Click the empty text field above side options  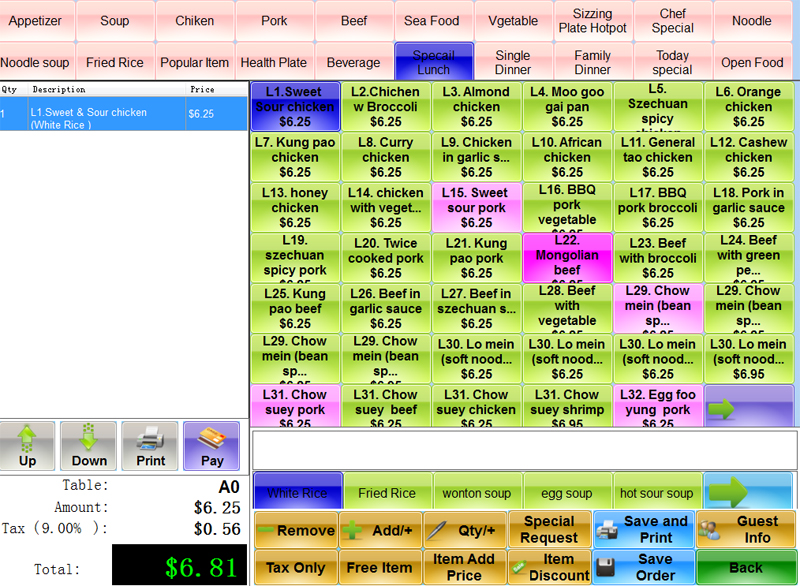[524, 450]
